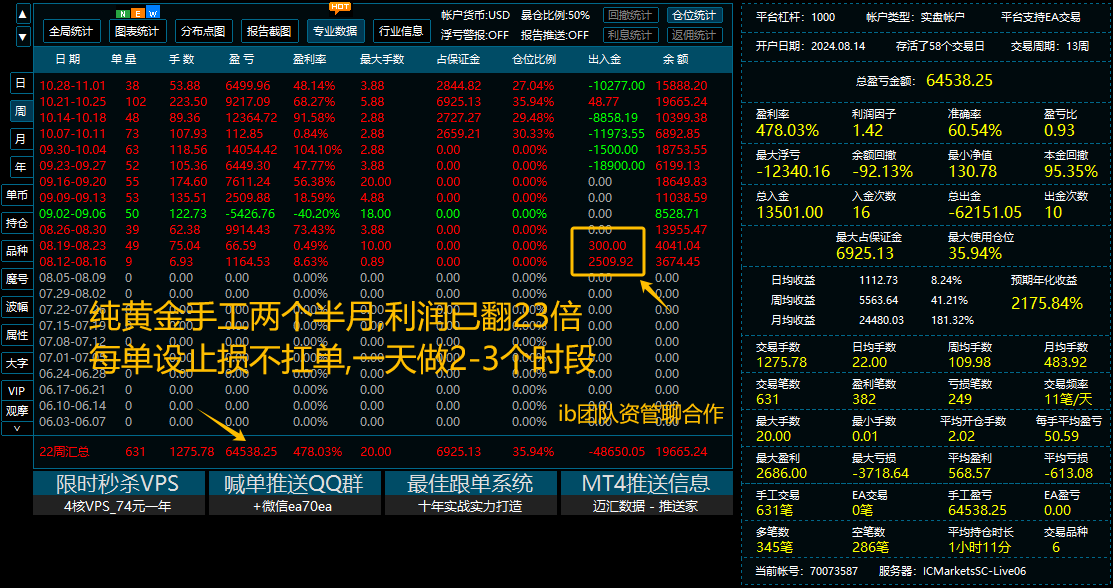Open 全局统计 tab
Screen dimensions: 1113x588
72,31
